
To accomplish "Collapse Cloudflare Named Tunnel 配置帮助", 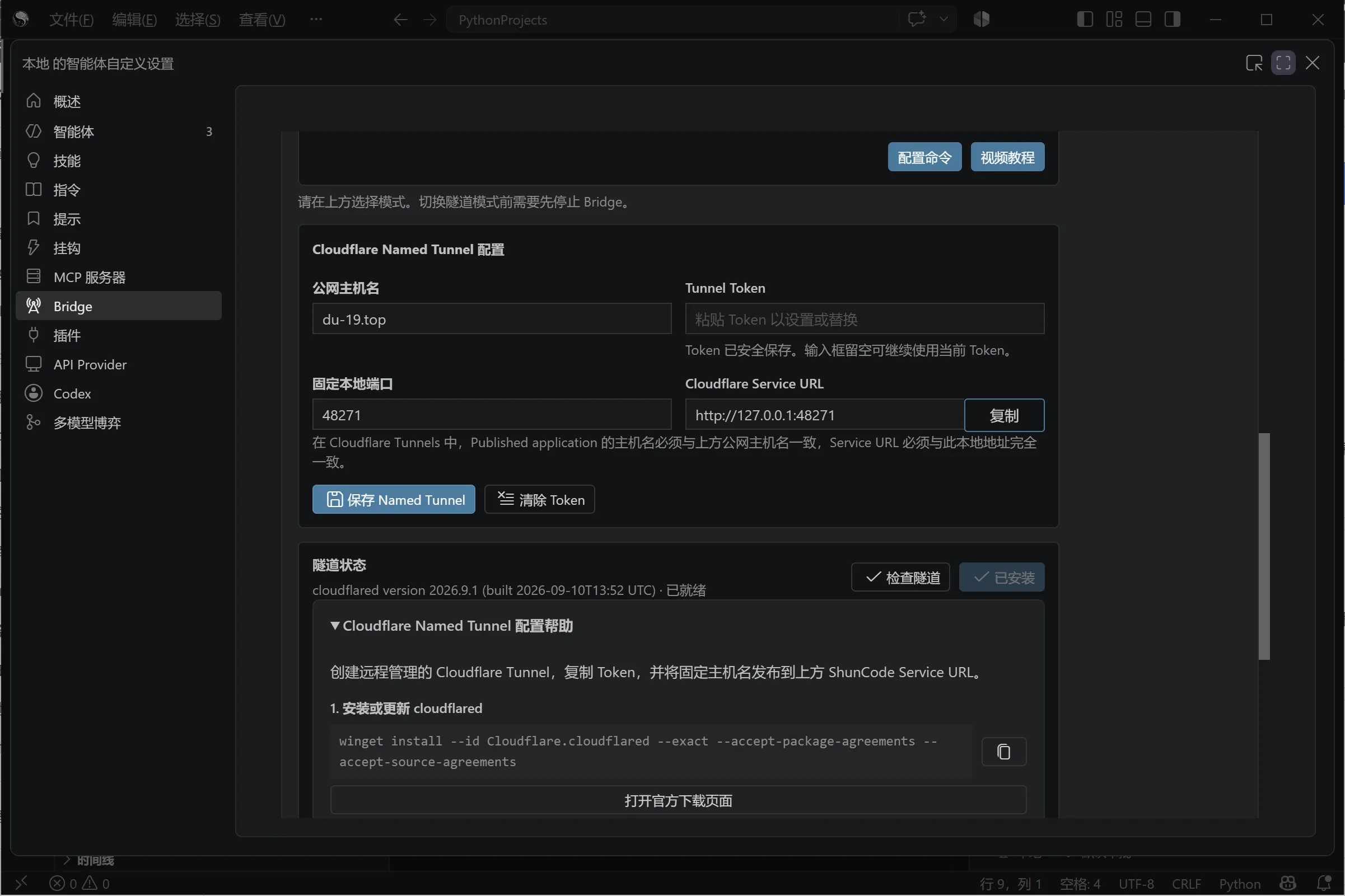I will [451, 626].
